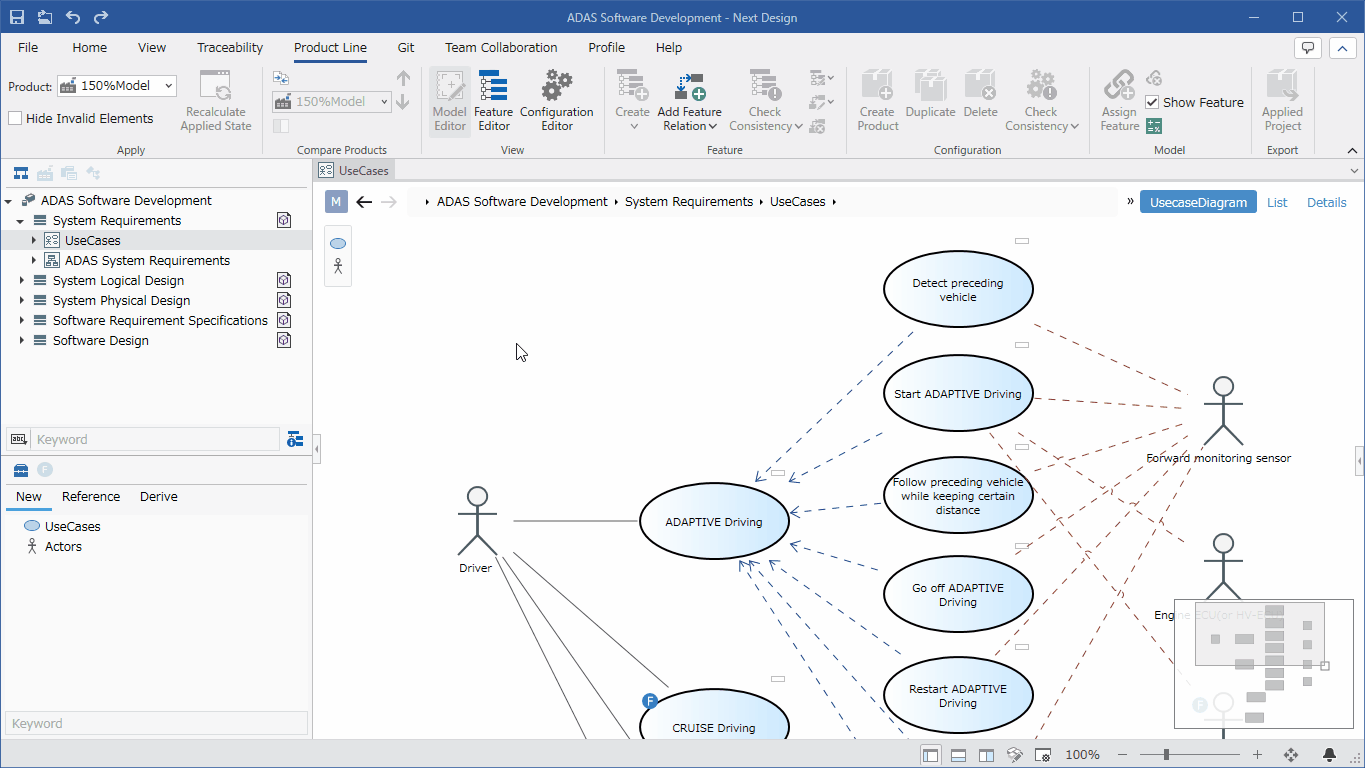The width and height of the screenshot is (1365, 768).
Task: Uncheck the Show Feature checkbox
Action: [1152, 102]
